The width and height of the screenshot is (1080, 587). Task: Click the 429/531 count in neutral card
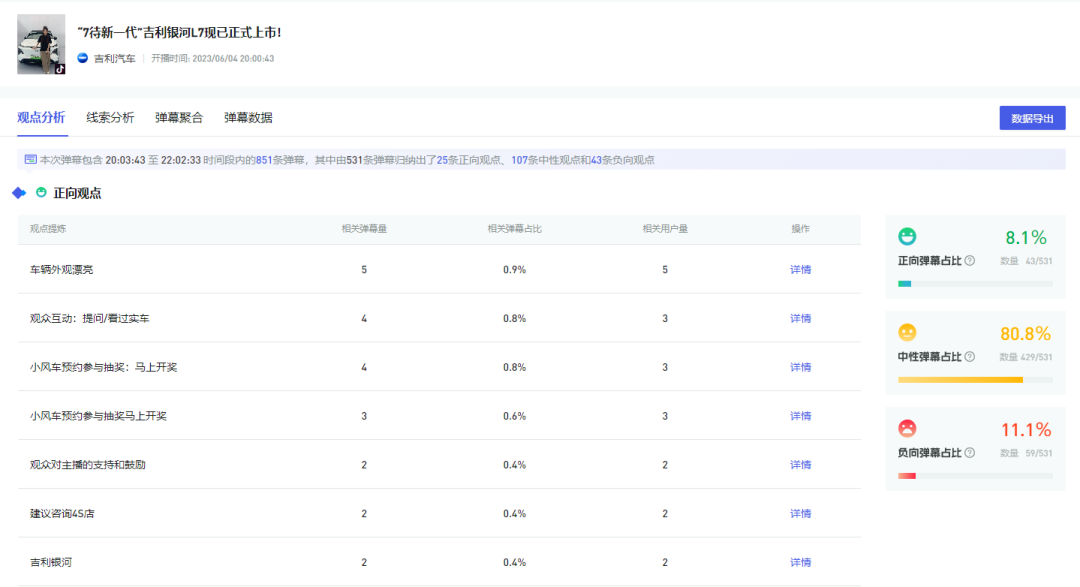(1036, 357)
